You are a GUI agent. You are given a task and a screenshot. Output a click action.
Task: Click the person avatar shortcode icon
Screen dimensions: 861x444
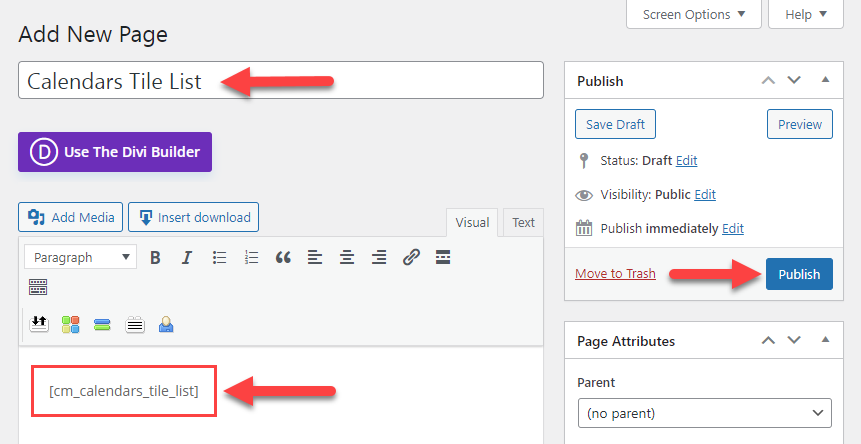(x=166, y=324)
